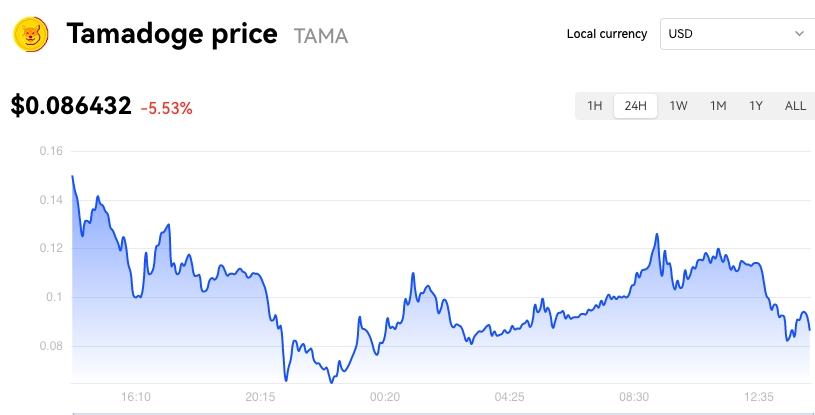The height and width of the screenshot is (415, 815).
Task: Click the Local currency label
Action: click(x=607, y=34)
